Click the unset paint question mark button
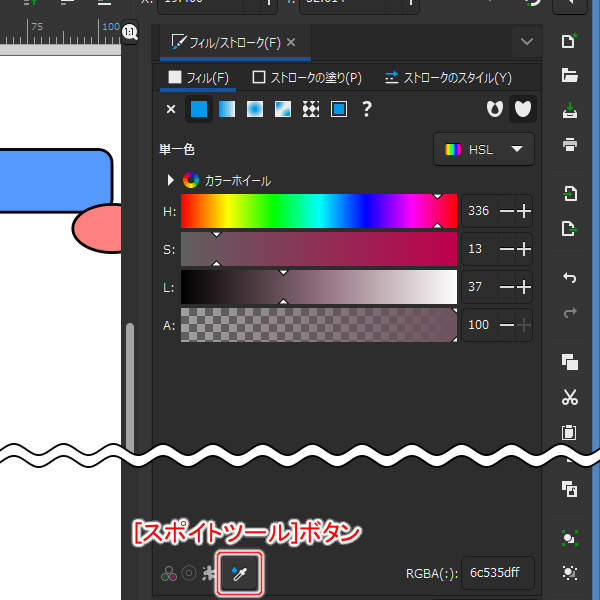 click(x=367, y=109)
